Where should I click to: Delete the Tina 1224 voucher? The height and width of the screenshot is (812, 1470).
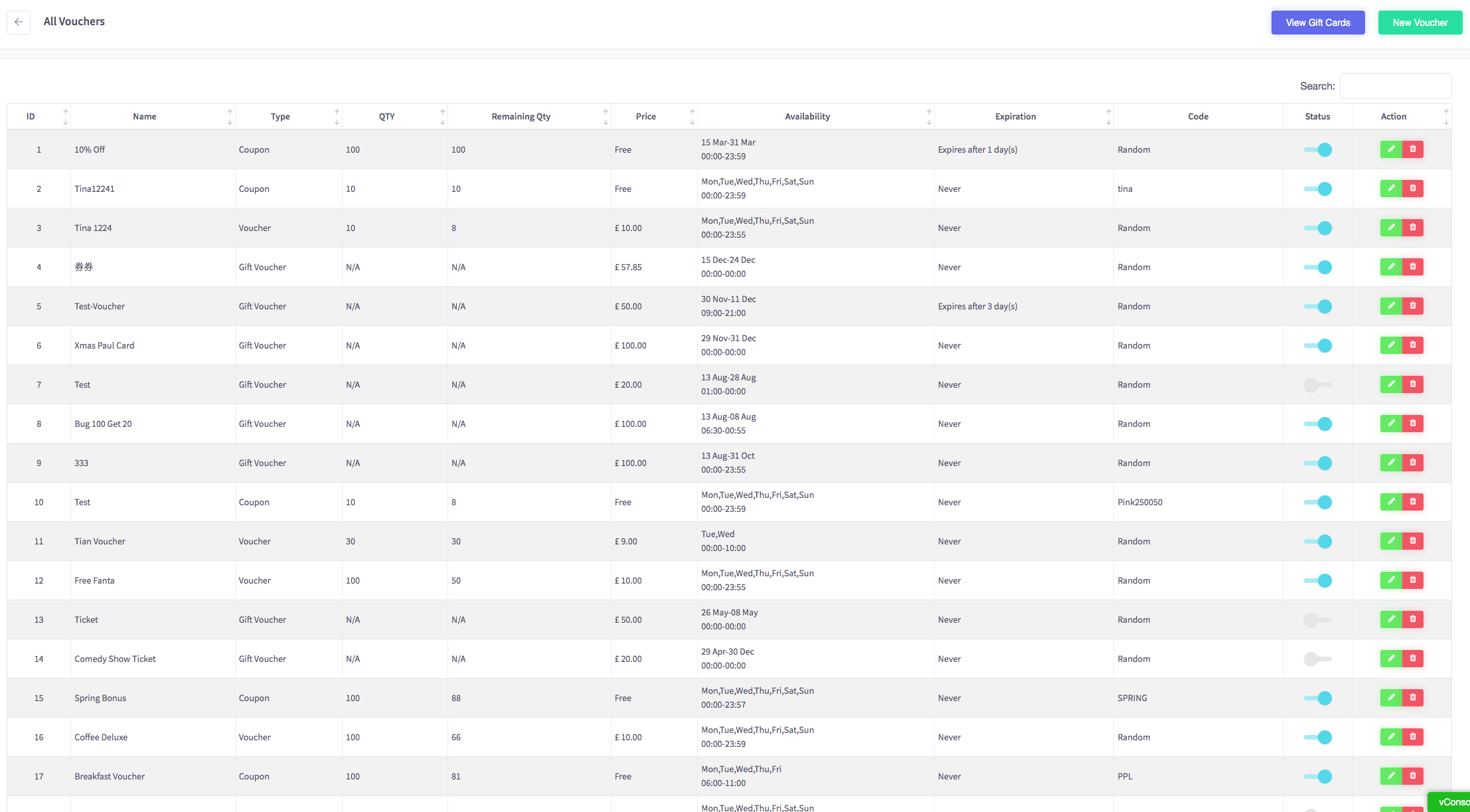pyautogui.click(x=1413, y=228)
